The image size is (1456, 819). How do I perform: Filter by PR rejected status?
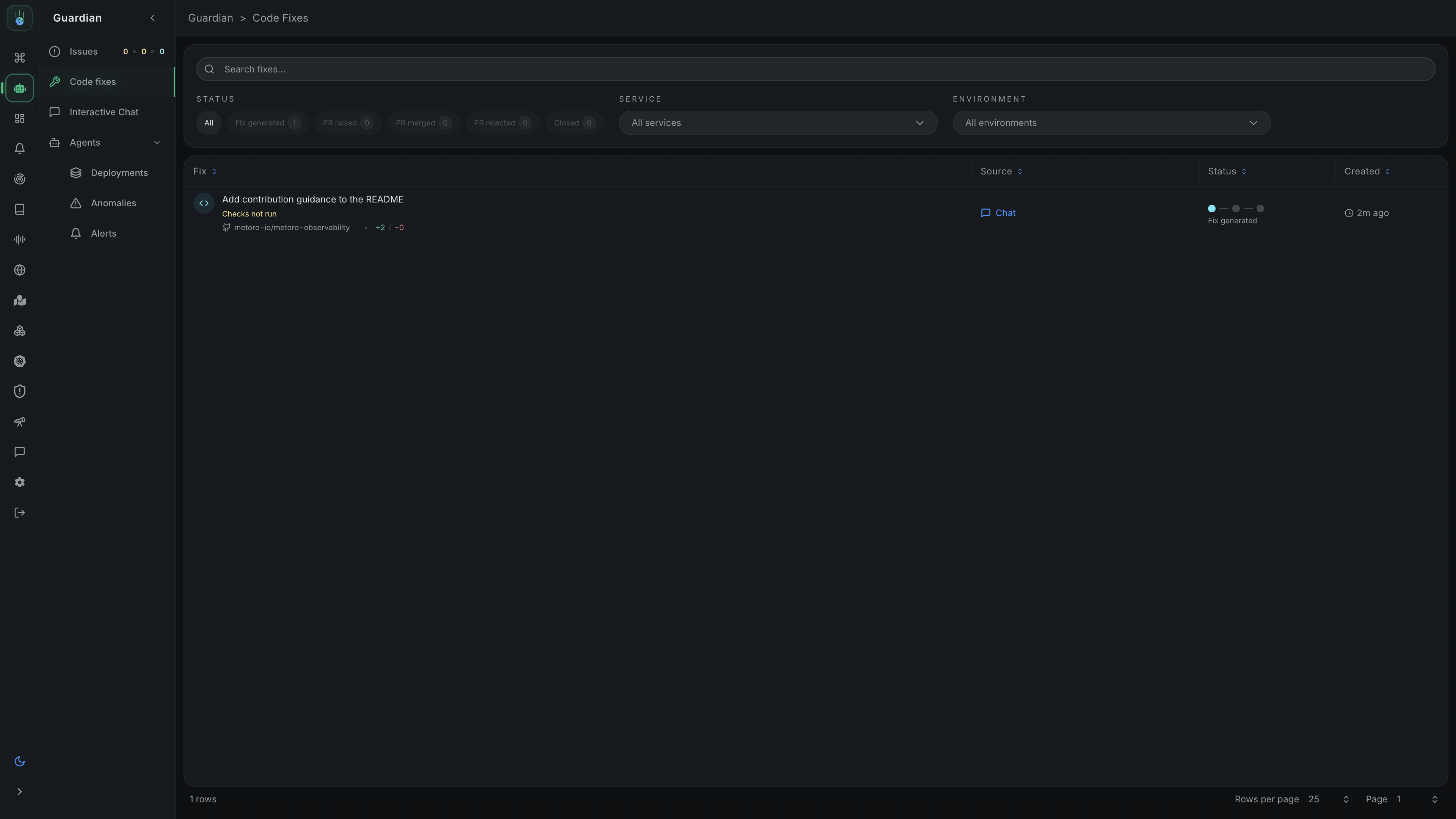pyautogui.click(x=502, y=122)
